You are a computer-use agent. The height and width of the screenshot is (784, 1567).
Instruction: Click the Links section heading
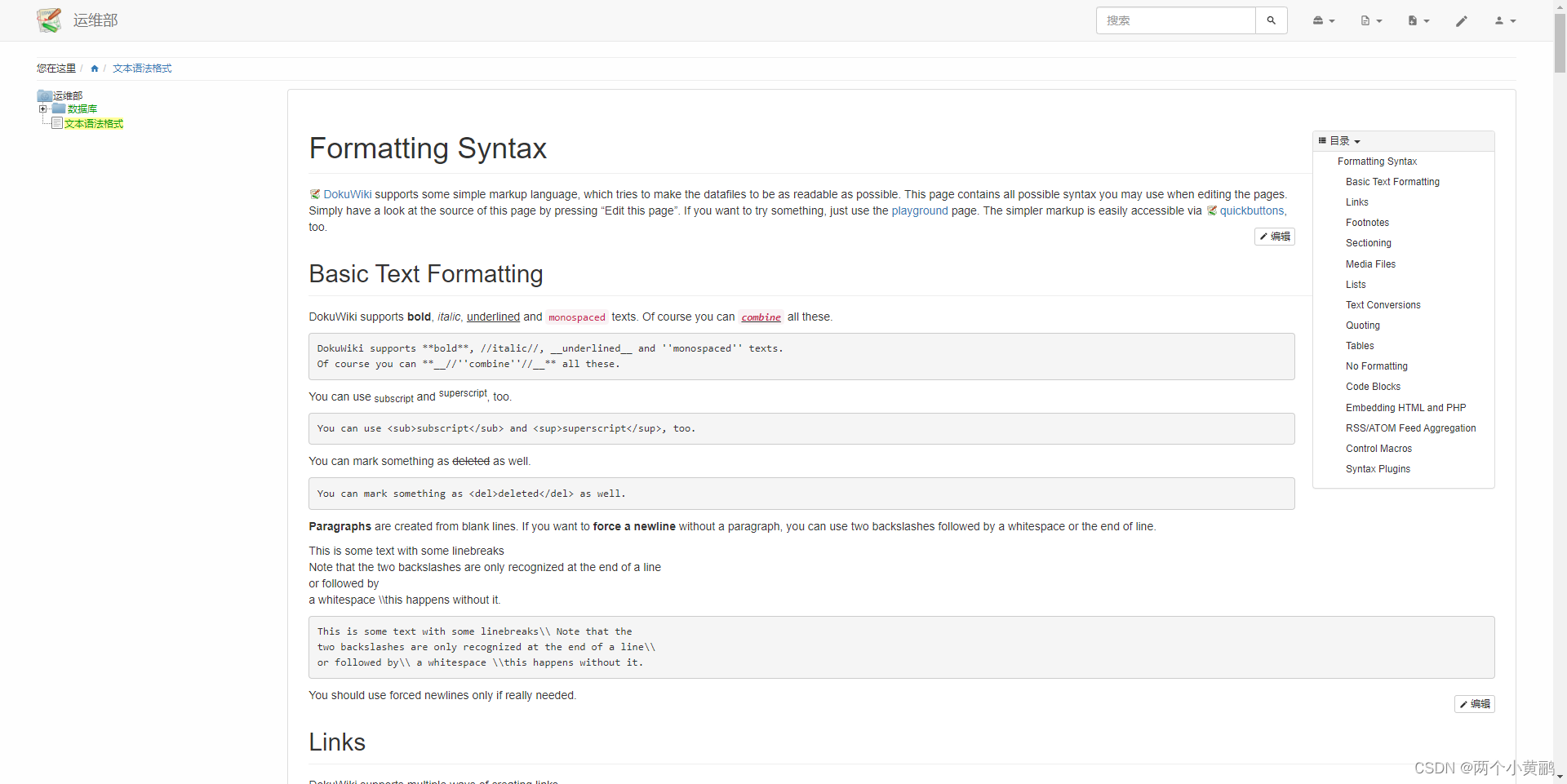click(337, 742)
